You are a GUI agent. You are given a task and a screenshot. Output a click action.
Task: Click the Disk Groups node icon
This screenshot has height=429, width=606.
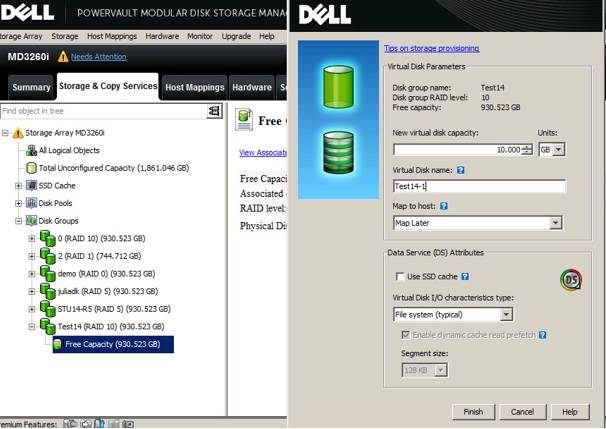coord(31,221)
